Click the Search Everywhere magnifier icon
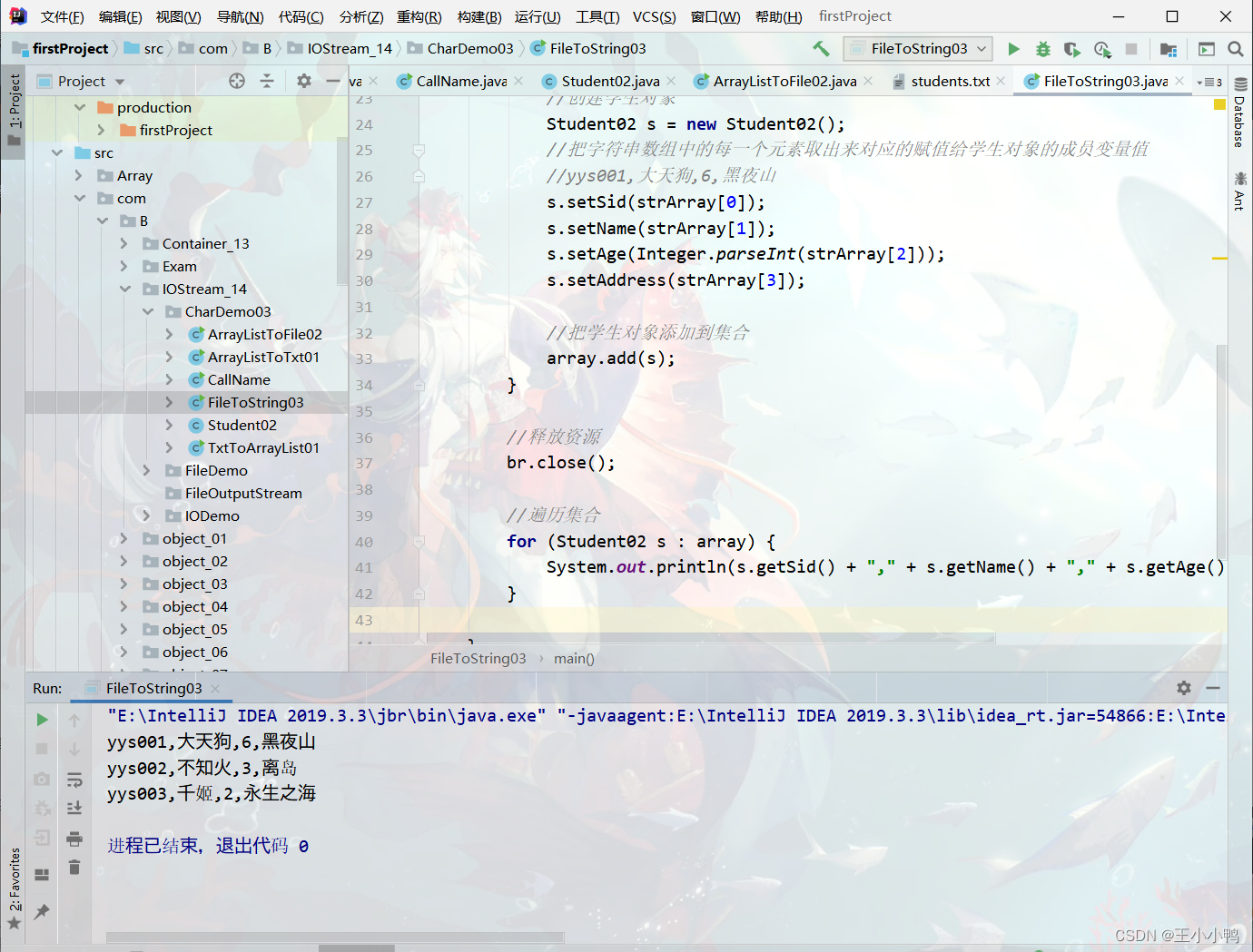The image size is (1253, 952). point(1236,49)
